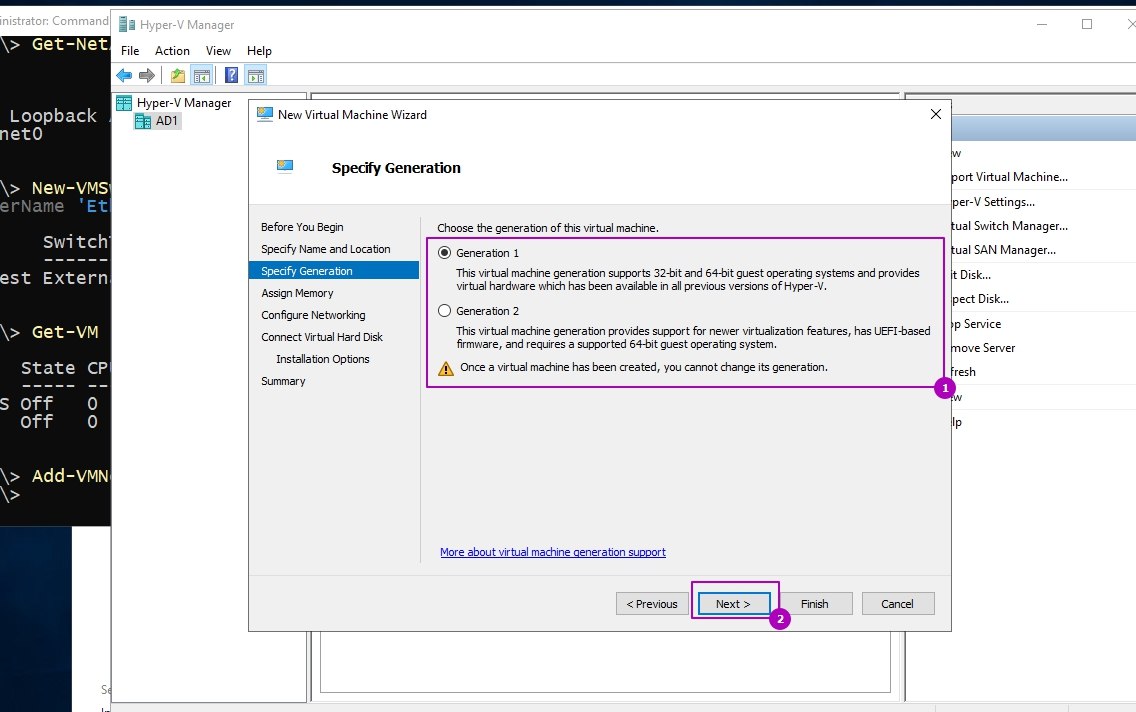The image size is (1136, 712).
Task: Go to Before You Begin step
Action: point(302,227)
